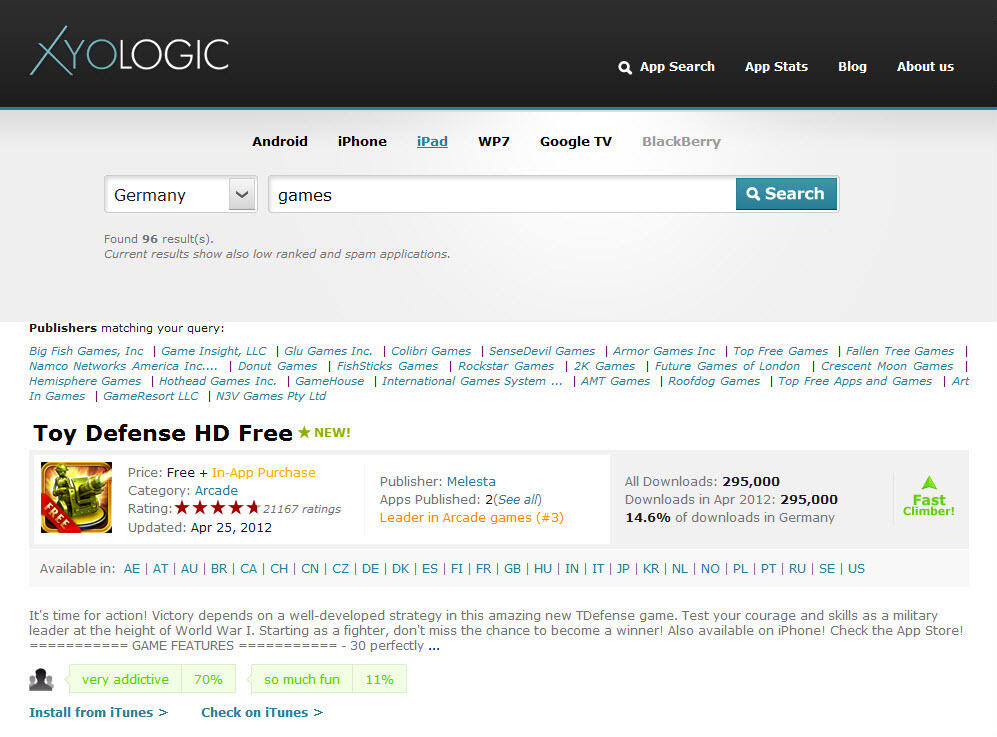
Task: Open publisher Game Insight, LLC
Action: point(214,351)
